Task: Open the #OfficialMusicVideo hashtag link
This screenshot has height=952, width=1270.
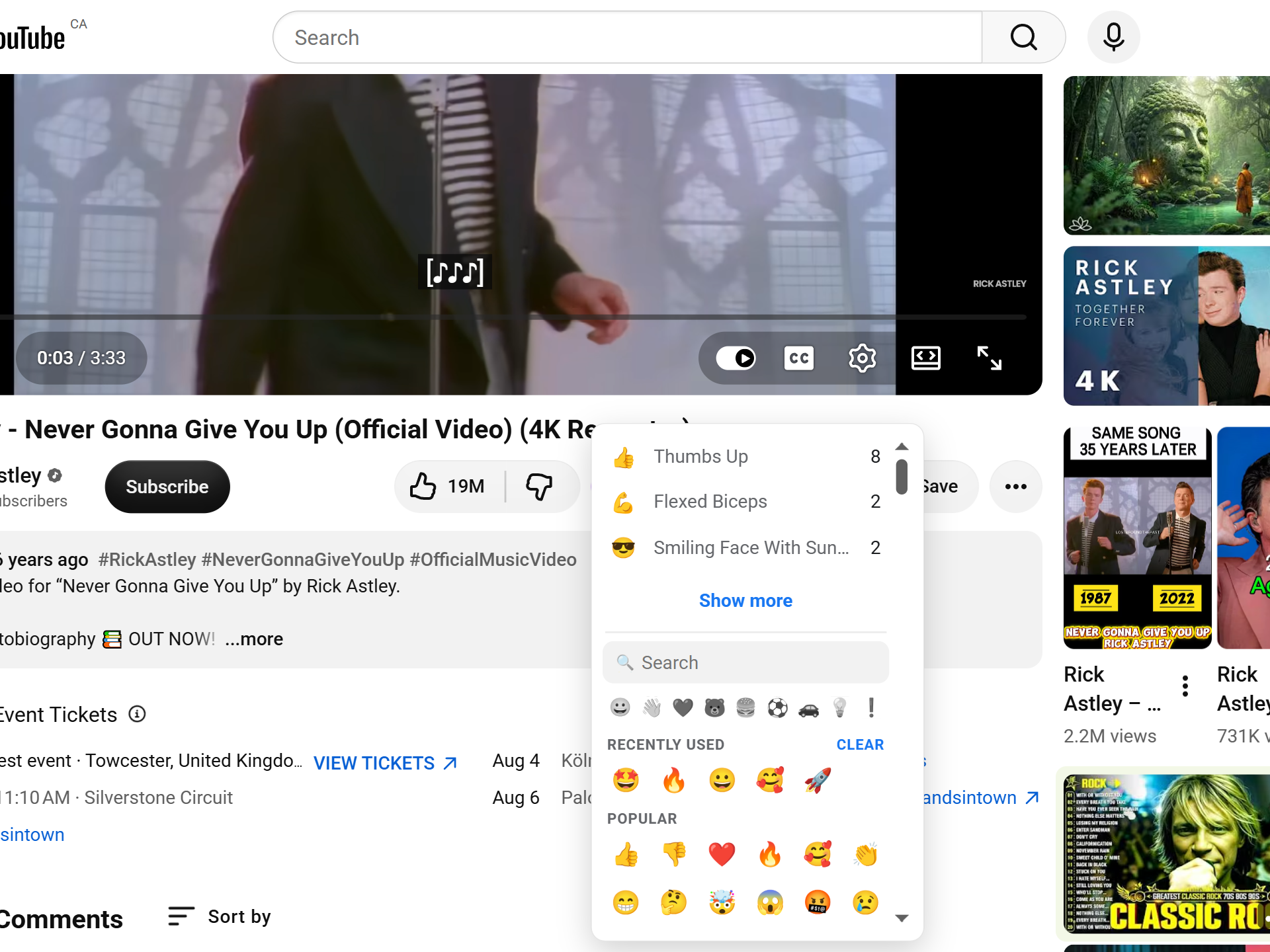Action: pyautogui.click(x=493, y=559)
